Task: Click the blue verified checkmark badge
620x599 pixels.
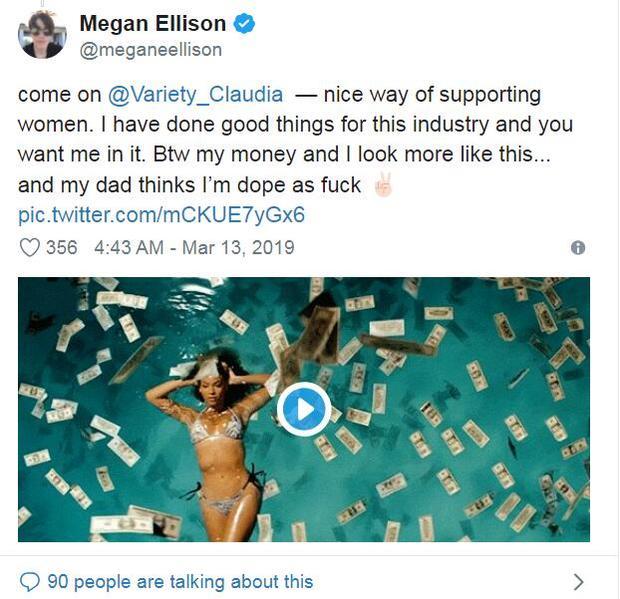Action: pos(244,23)
